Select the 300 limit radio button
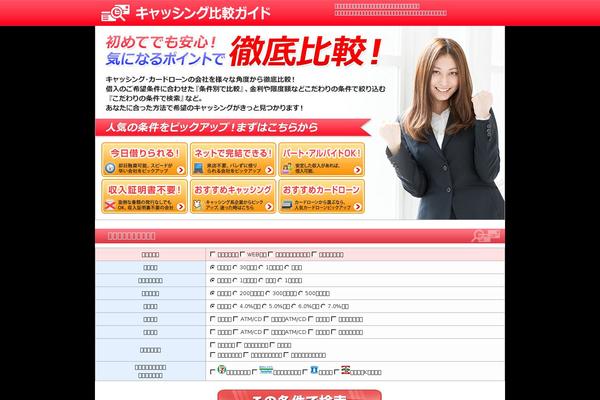The width and height of the screenshot is (600, 400). pos(268,293)
